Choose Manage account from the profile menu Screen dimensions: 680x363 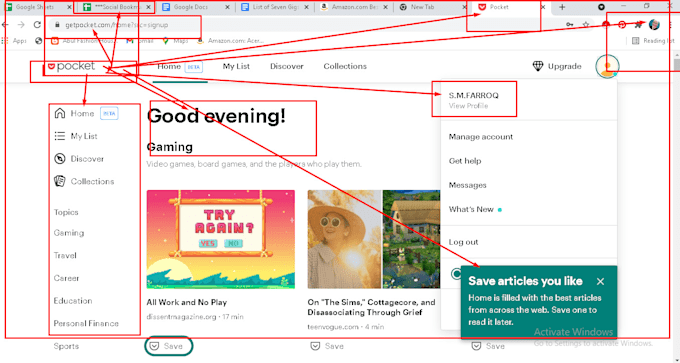point(481,137)
